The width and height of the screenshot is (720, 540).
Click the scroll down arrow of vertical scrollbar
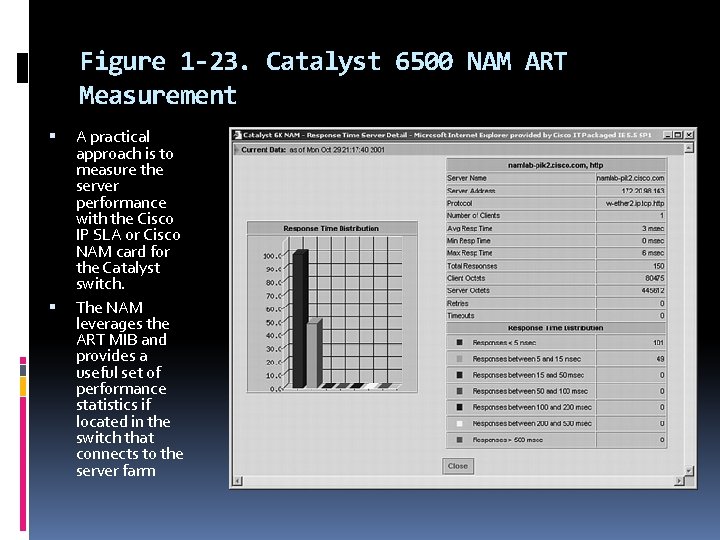click(x=689, y=471)
